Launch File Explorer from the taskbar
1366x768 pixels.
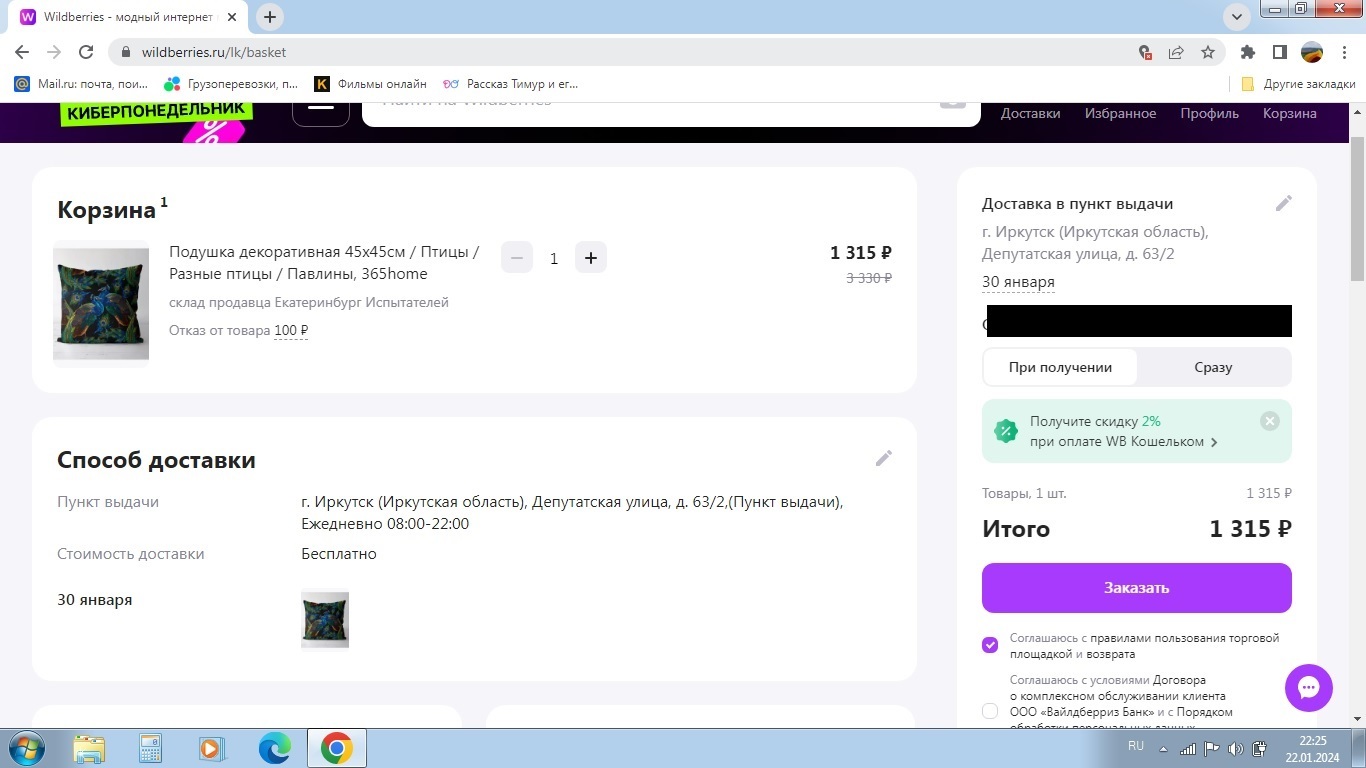click(89, 748)
